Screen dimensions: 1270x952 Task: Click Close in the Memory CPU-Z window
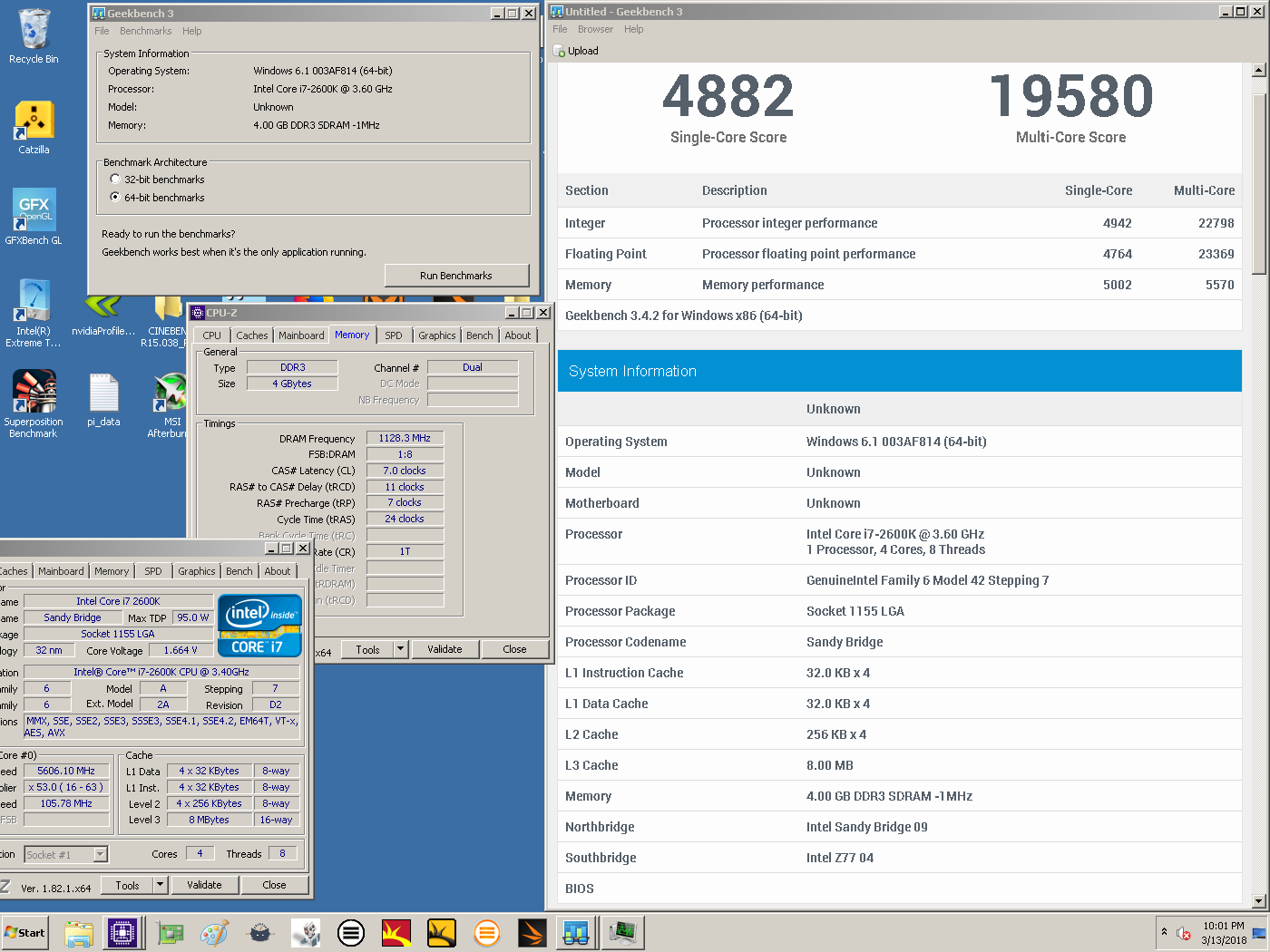coord(514,649)
